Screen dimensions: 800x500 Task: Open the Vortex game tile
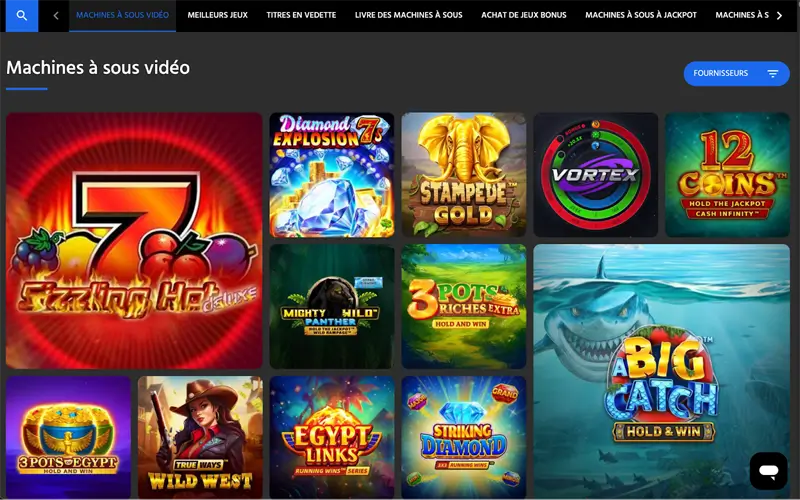[596, 175]
